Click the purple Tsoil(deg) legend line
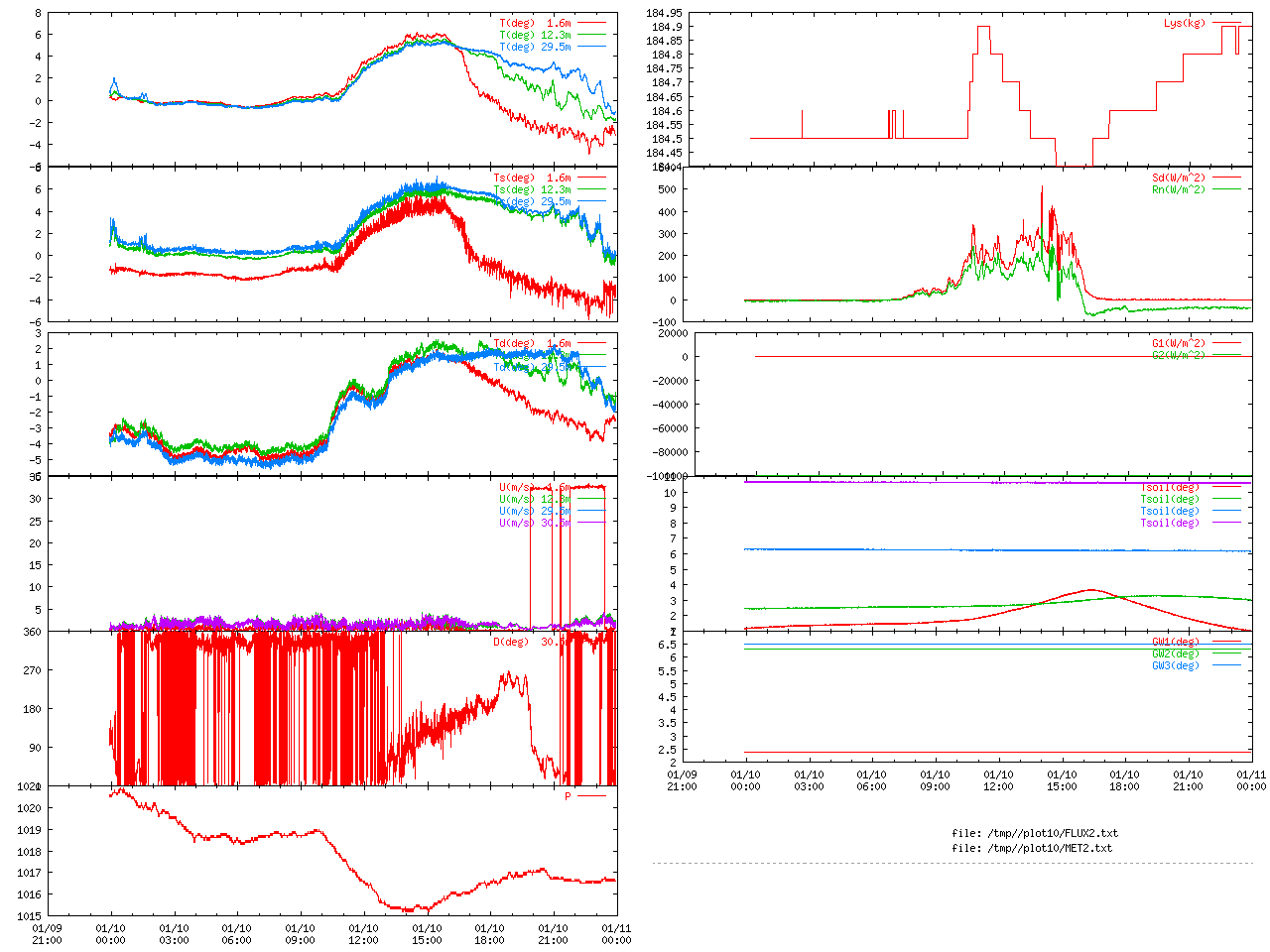The height and width of the screenshot is (952, 1270). (1227, 523)
